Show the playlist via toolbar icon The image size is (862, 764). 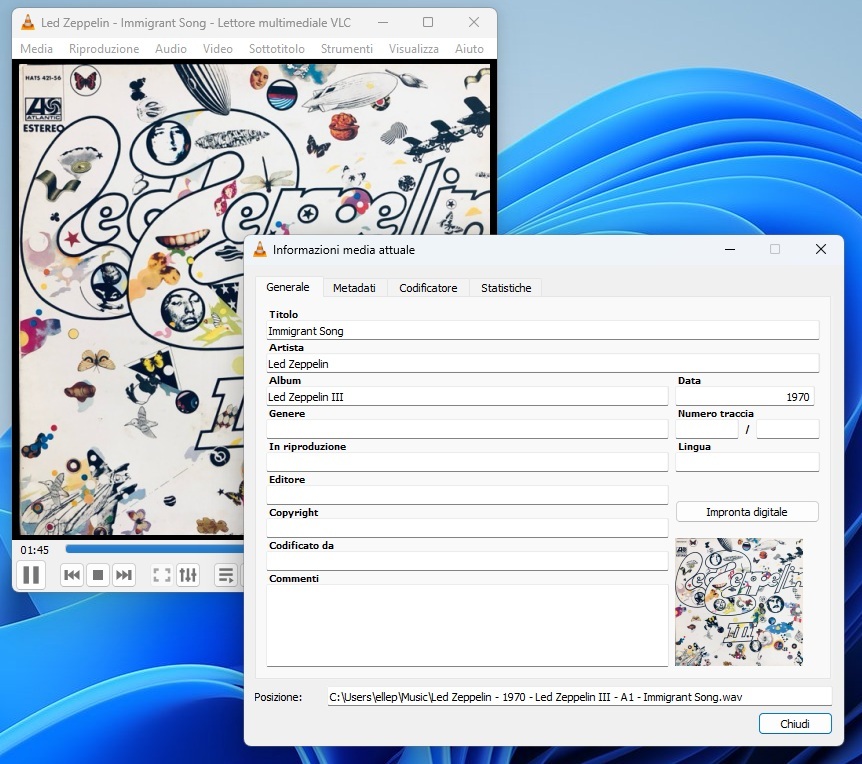click(x=226, y=575)
